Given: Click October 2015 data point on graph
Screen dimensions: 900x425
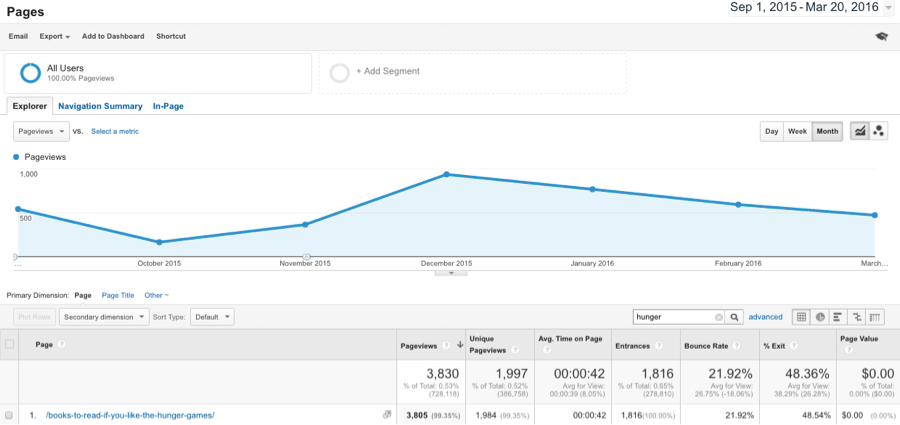Looking at the screenshot, I should (x=159, y=242).
